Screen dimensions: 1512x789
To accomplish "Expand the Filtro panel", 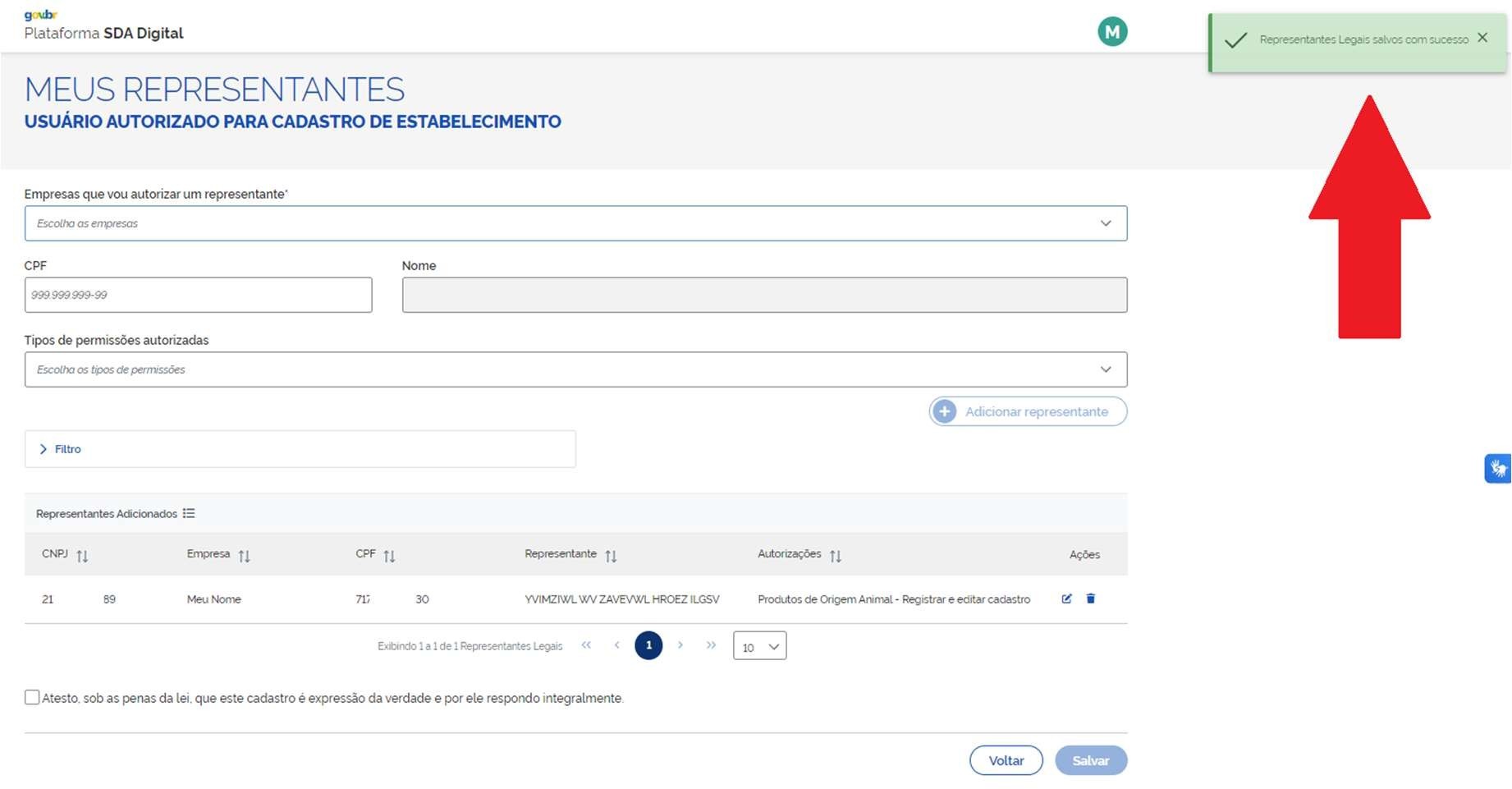I will [x=60, y=449].
